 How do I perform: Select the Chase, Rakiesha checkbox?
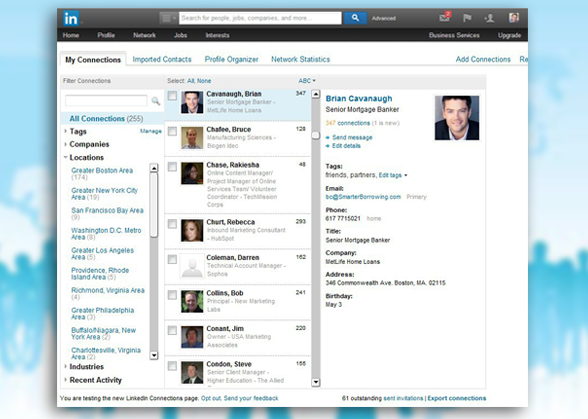(x=172, y=167)
